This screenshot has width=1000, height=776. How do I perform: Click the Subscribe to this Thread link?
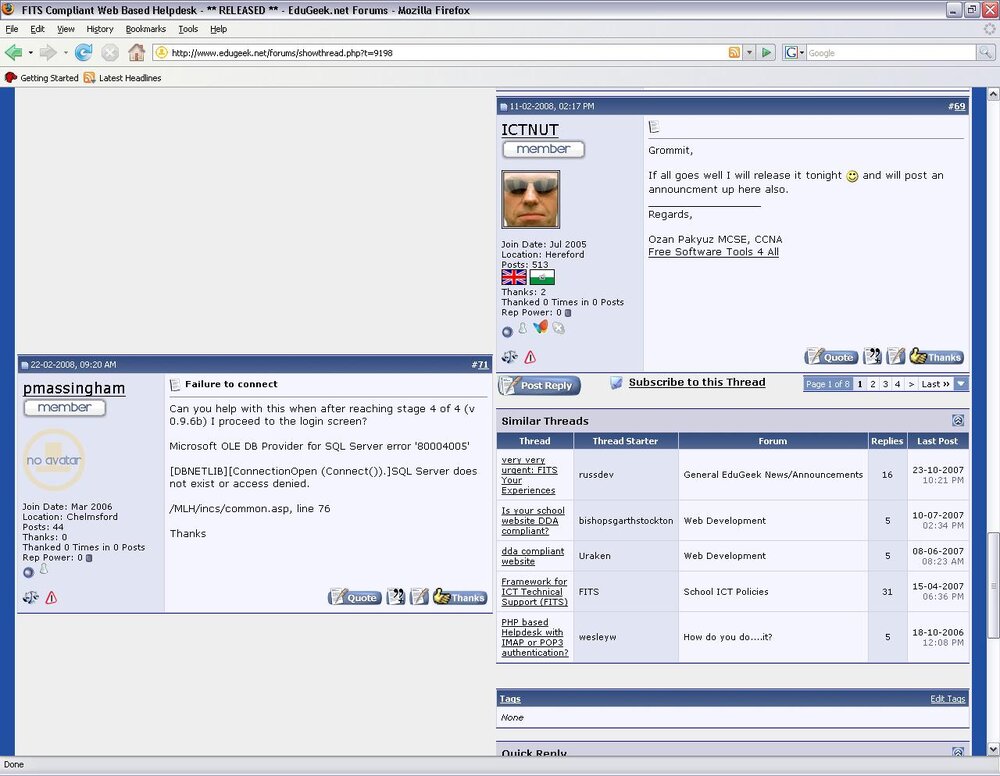[696, 383]
